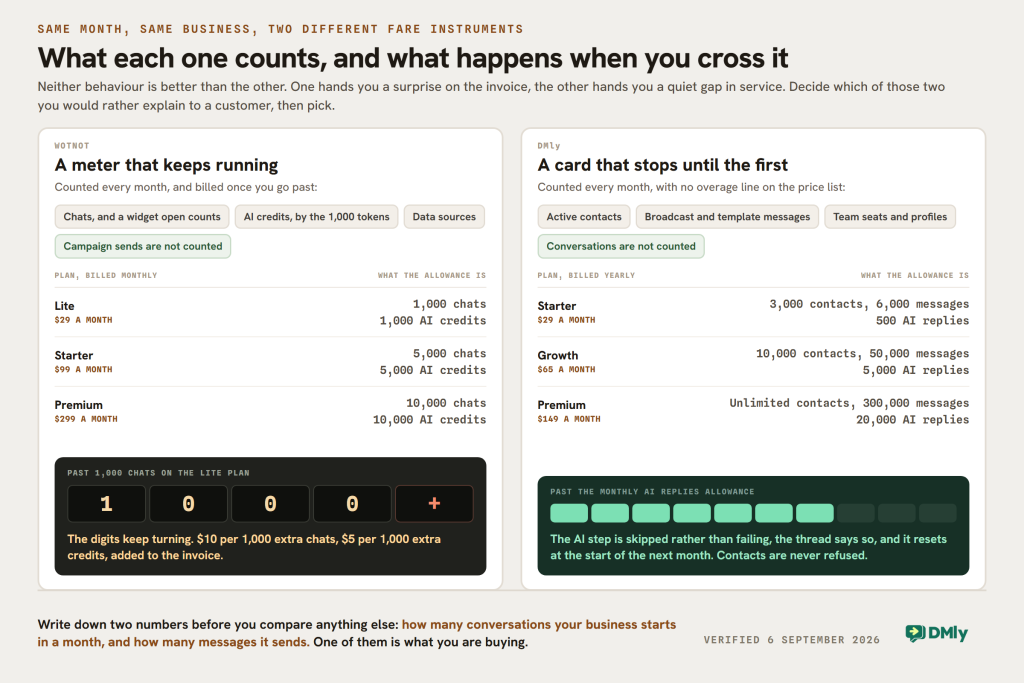Click the WotNot Starter plan name

(74, 355)
